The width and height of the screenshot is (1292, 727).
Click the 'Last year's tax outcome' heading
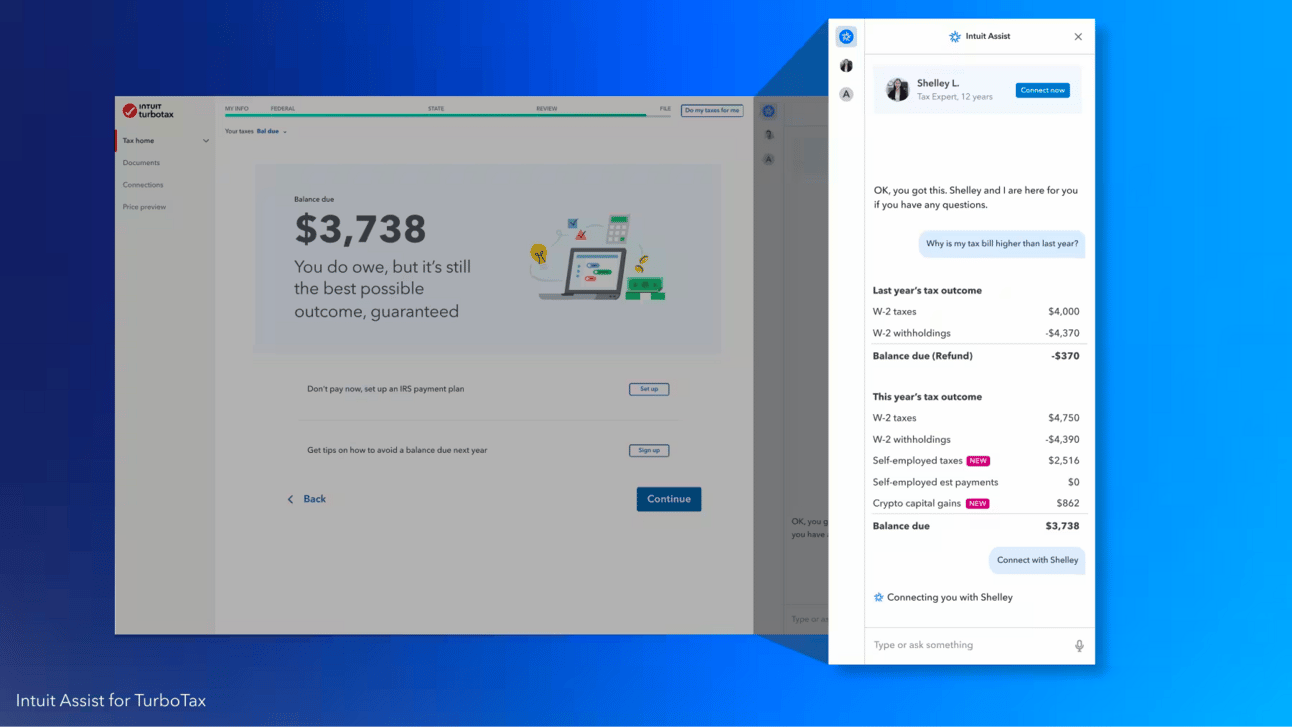[927, 291]
